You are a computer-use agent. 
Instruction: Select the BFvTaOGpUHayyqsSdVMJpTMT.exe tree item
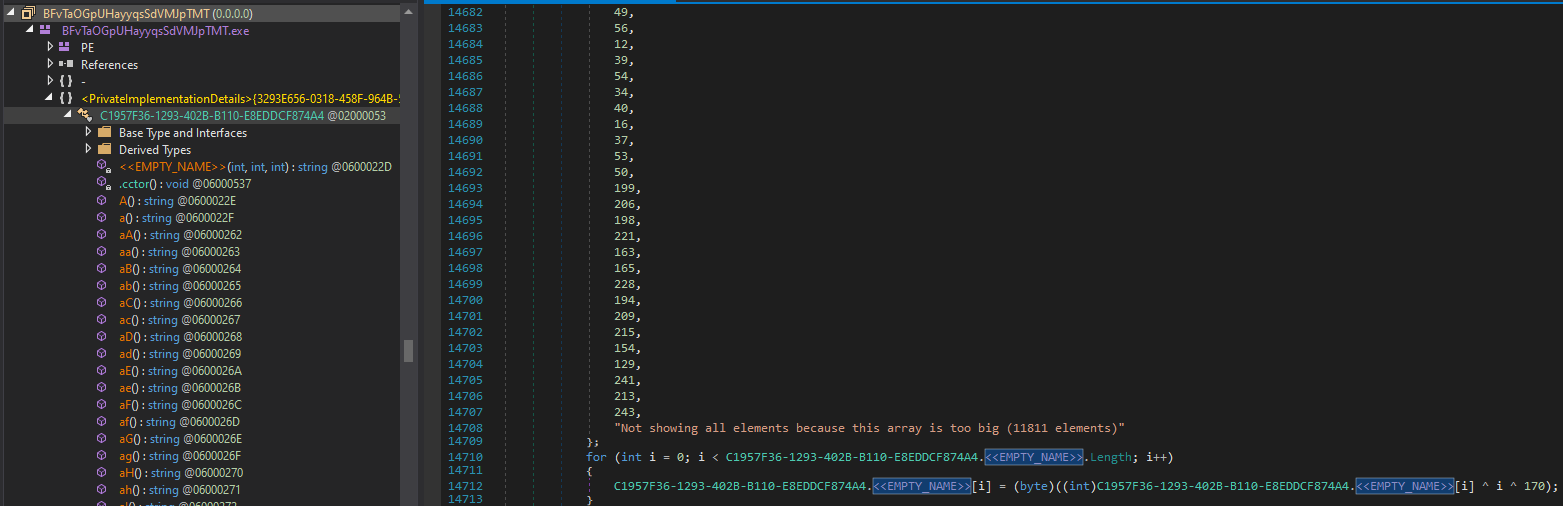pos(156,31)
